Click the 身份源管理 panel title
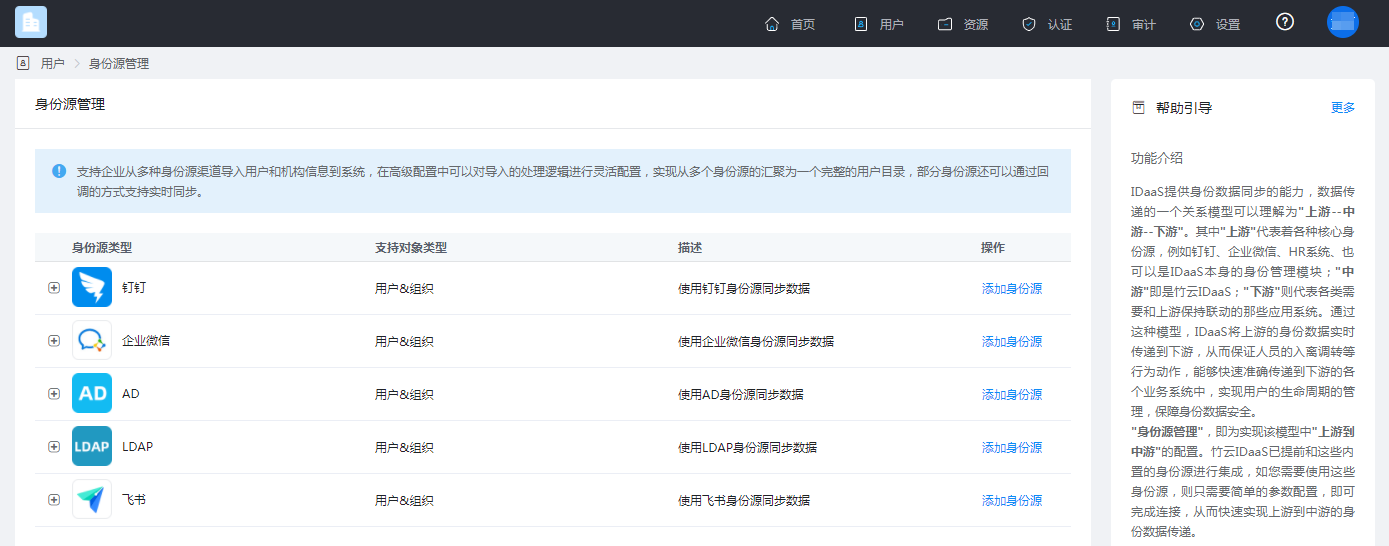Image resolution: width=1389 pixels, height=546 pixels. (70, 104)
